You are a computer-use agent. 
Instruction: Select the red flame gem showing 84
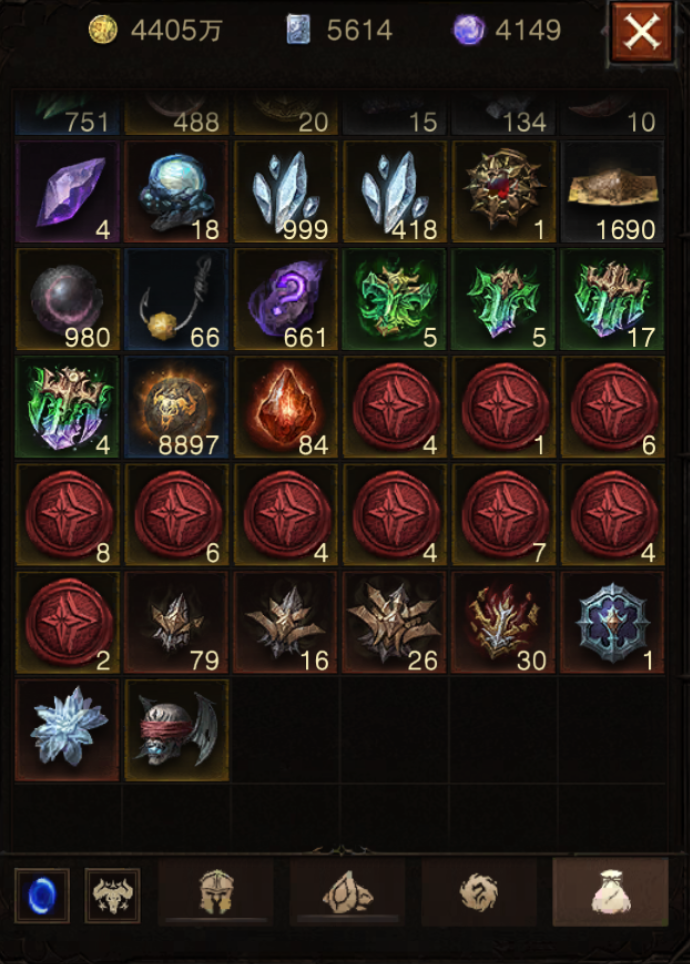[286, 407]
